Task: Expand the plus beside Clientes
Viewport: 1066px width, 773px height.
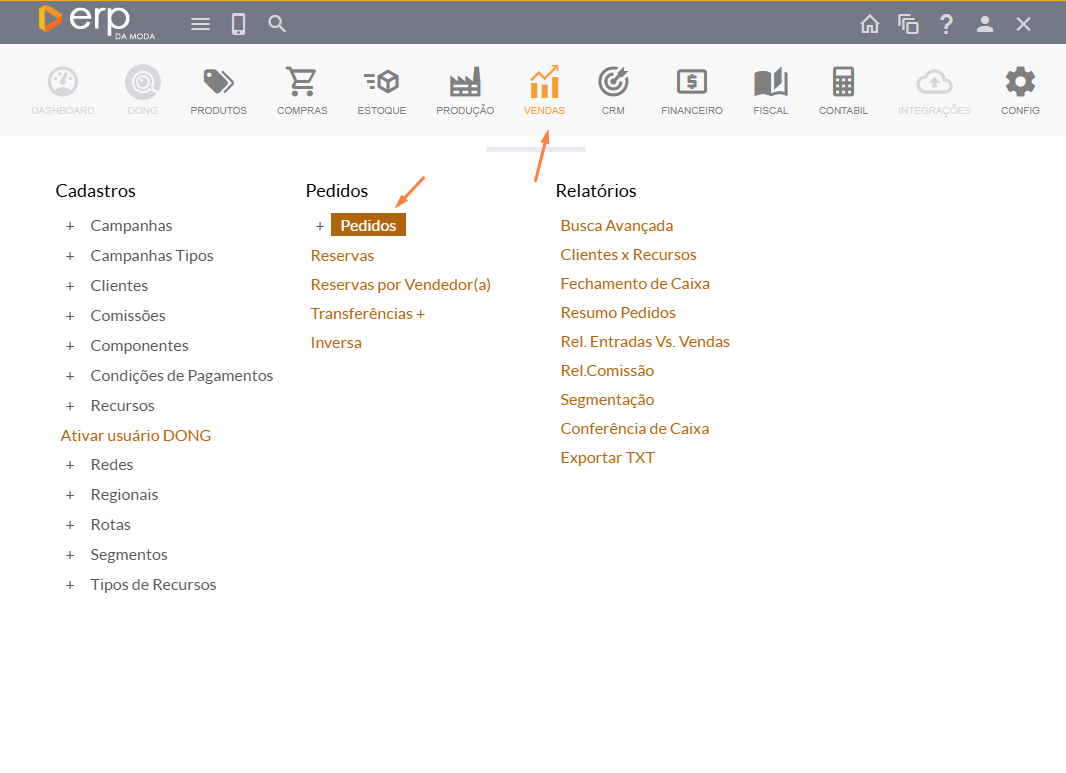Action: pos(70,286)
